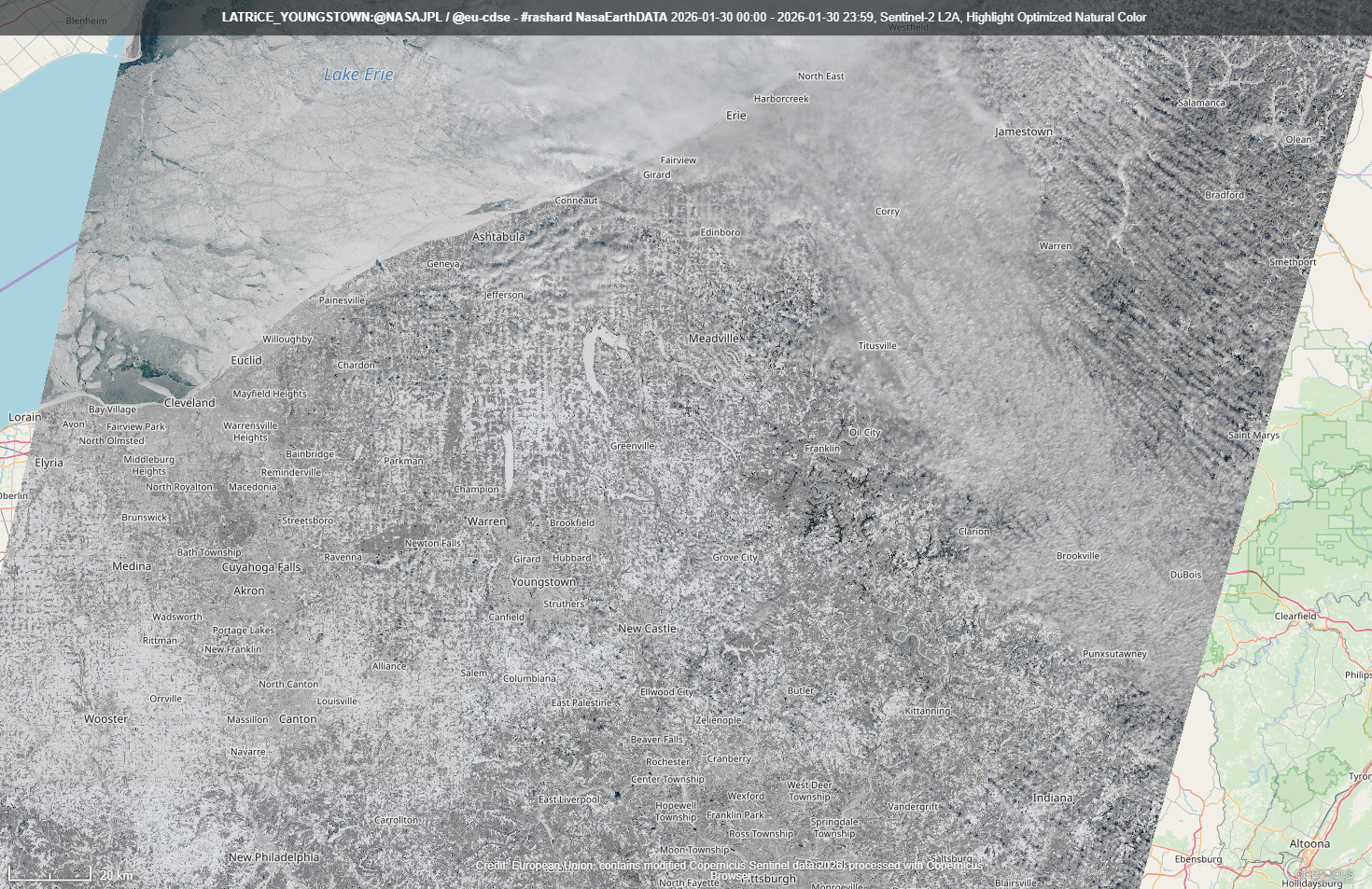1372x889 pixels.
Task: Click the Erie city label
Action: (x=736, y=116)
